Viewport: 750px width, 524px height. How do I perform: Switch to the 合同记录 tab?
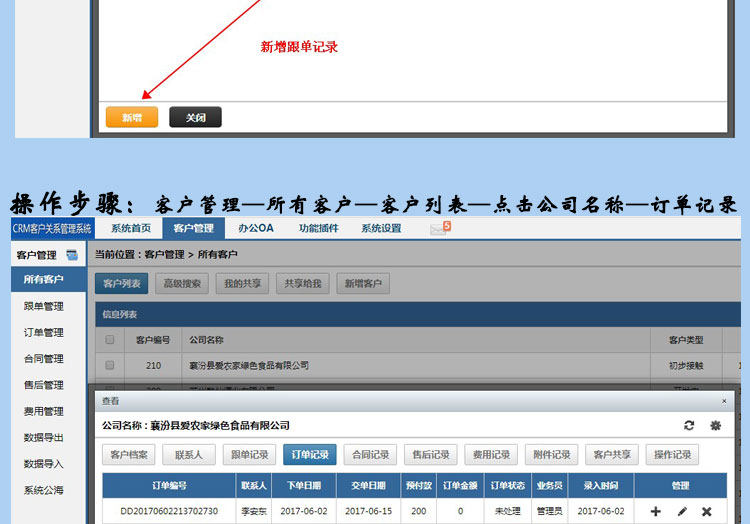tap(370, 455)
